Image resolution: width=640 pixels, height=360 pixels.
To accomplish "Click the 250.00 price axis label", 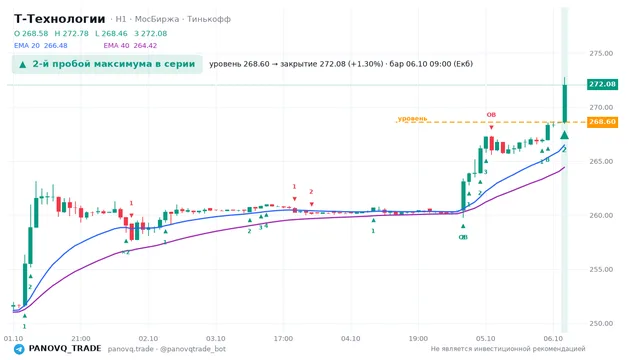I will point(601,324).
